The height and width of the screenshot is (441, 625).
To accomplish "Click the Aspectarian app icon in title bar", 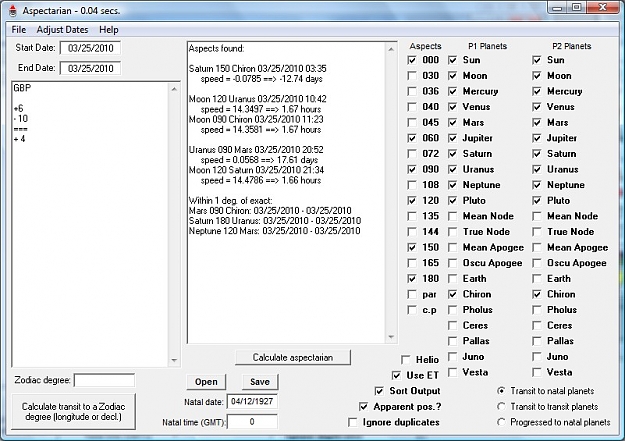I will pos(13,11).
